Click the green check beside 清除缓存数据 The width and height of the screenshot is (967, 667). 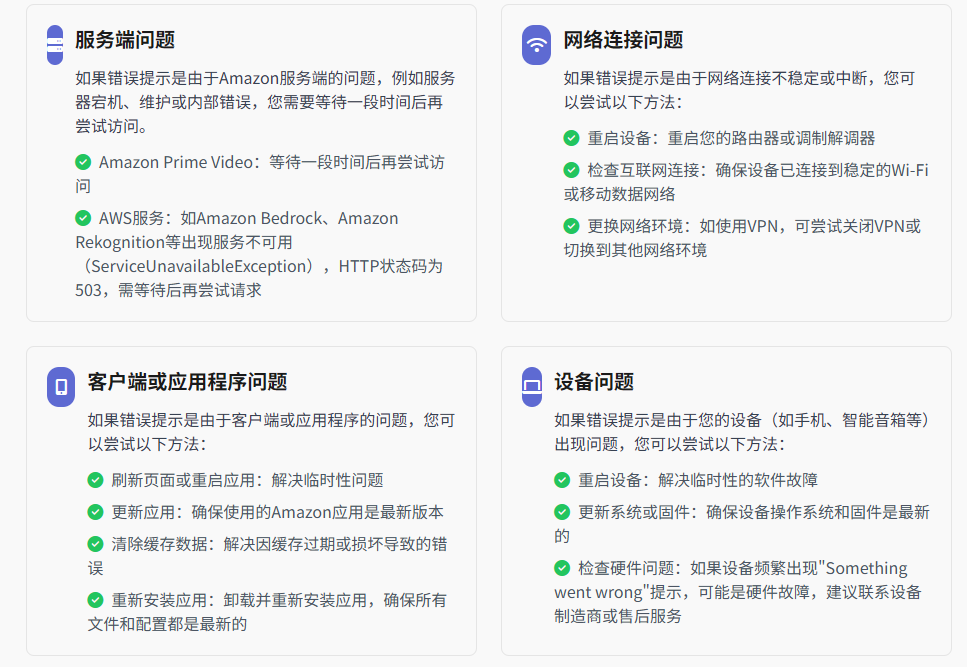coord(96,544)
